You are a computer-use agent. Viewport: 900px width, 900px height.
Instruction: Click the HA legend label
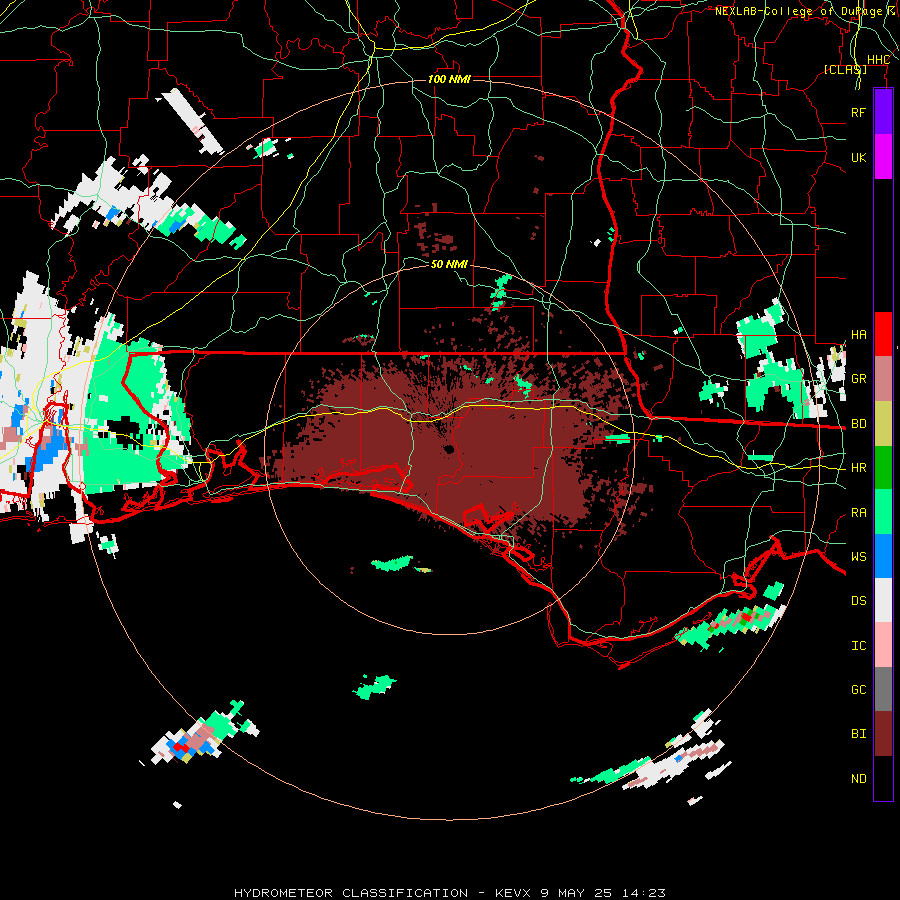[x=858, y=334]
